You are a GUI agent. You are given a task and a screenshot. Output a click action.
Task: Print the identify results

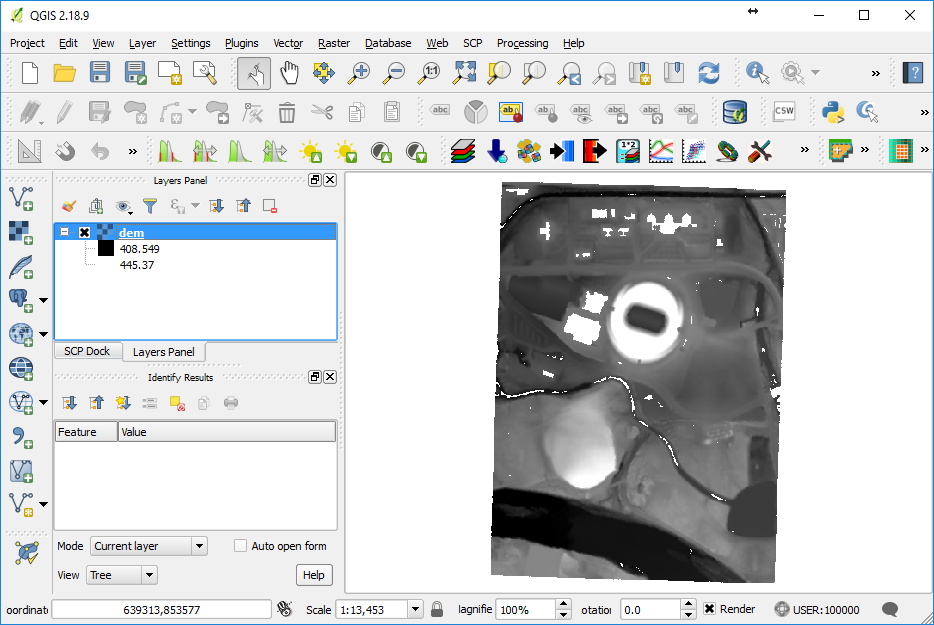click(x=229, y=403)
